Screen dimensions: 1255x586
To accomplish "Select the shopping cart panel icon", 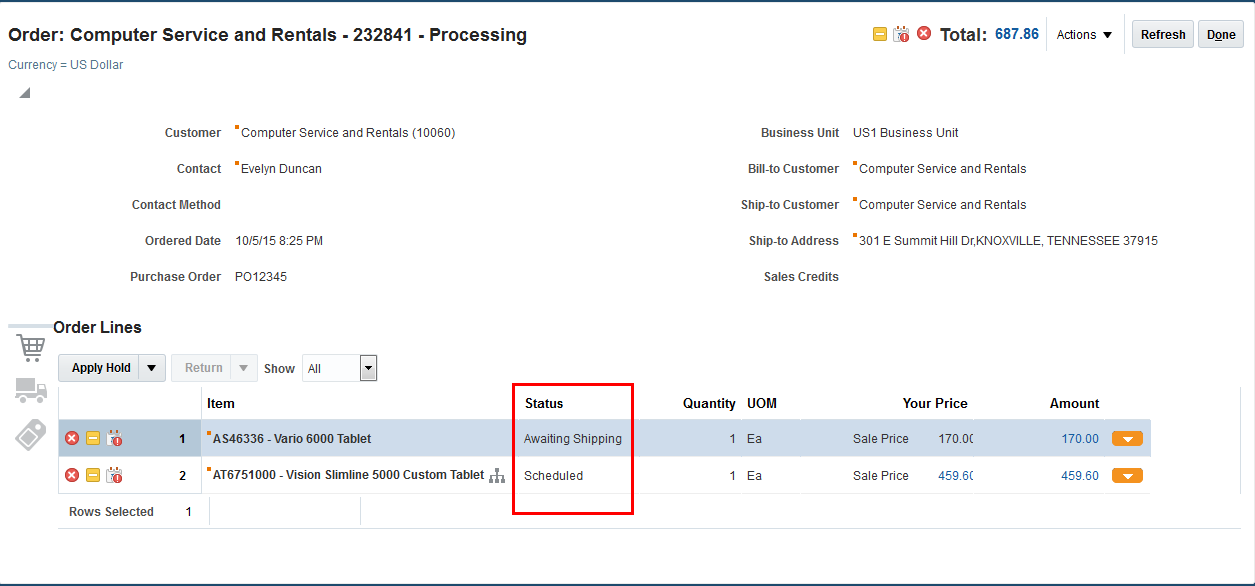I will point(30,347).
